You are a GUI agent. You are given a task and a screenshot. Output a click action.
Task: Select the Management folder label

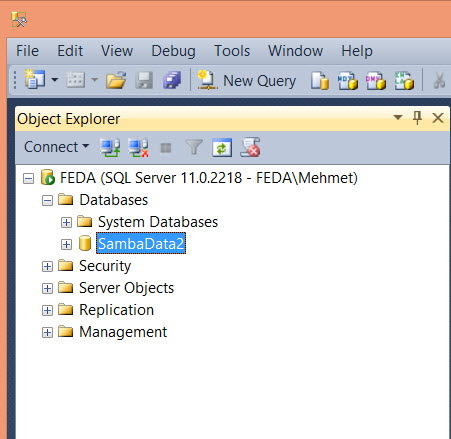[123, 332]
